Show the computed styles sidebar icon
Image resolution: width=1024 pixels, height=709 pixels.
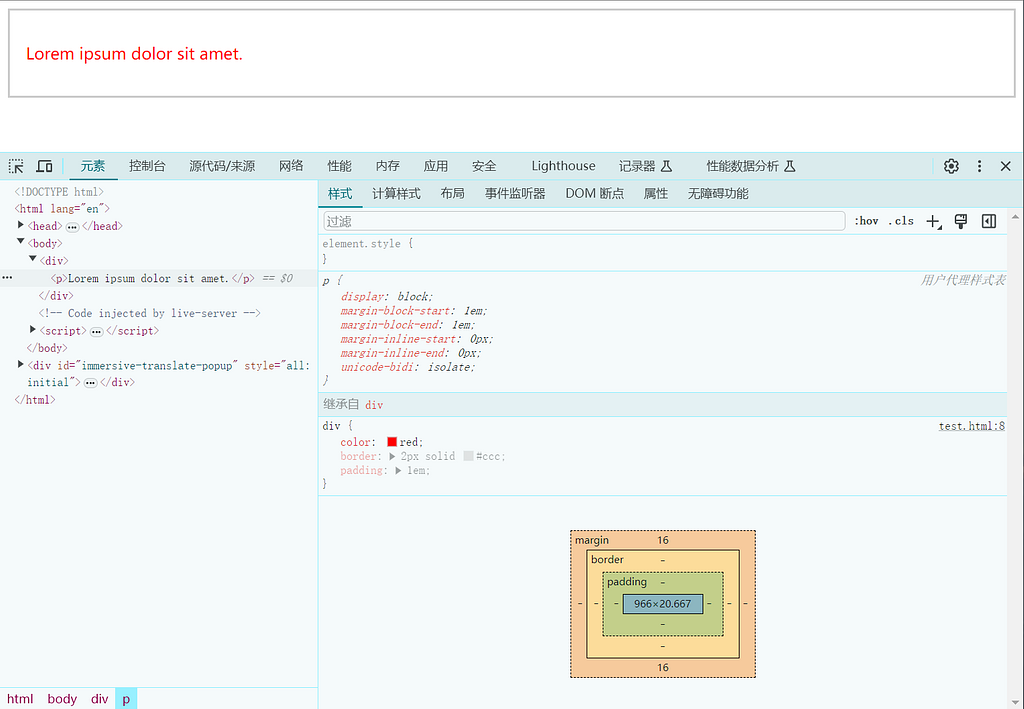989,221
